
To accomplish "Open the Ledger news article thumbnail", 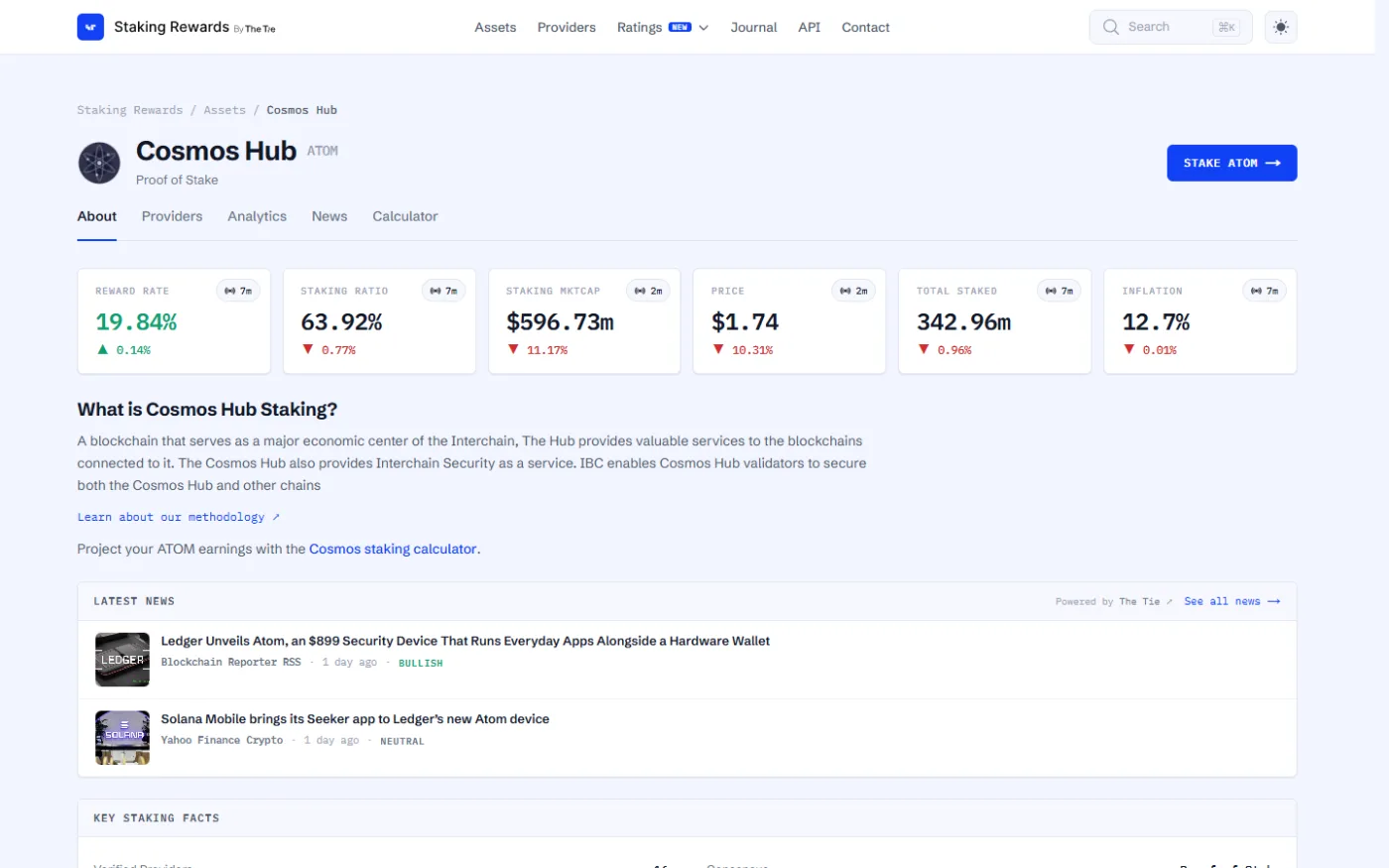I will 122,660.
